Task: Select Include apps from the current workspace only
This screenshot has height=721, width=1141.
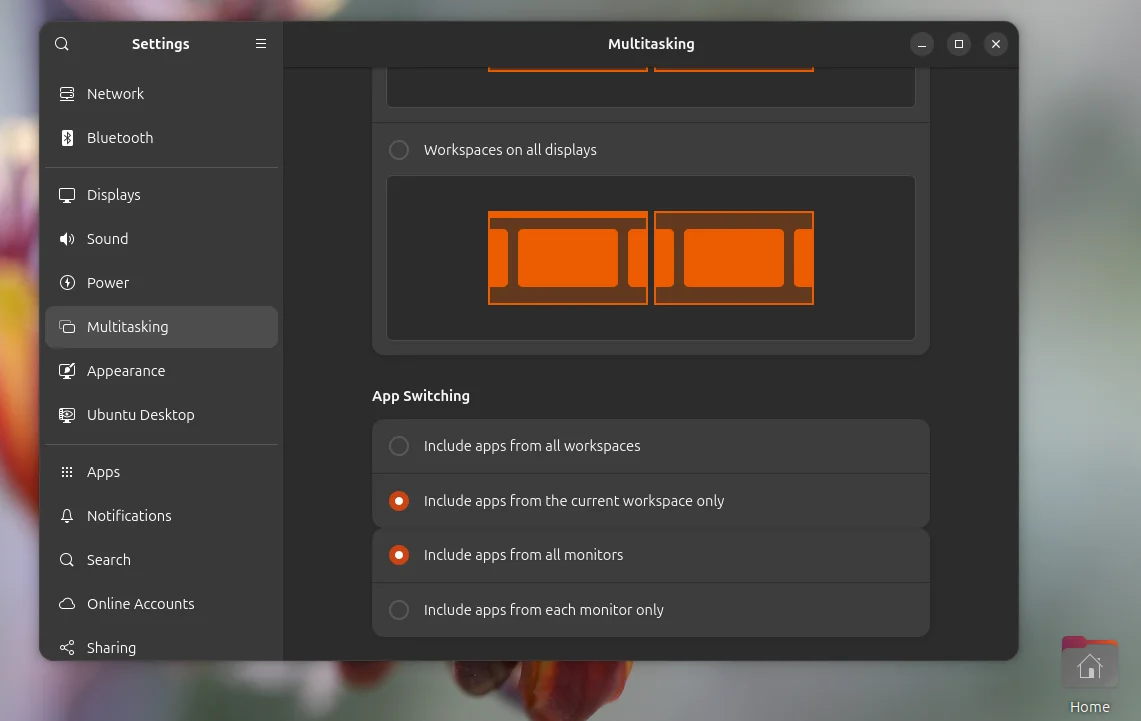Action: coord(398,500)
